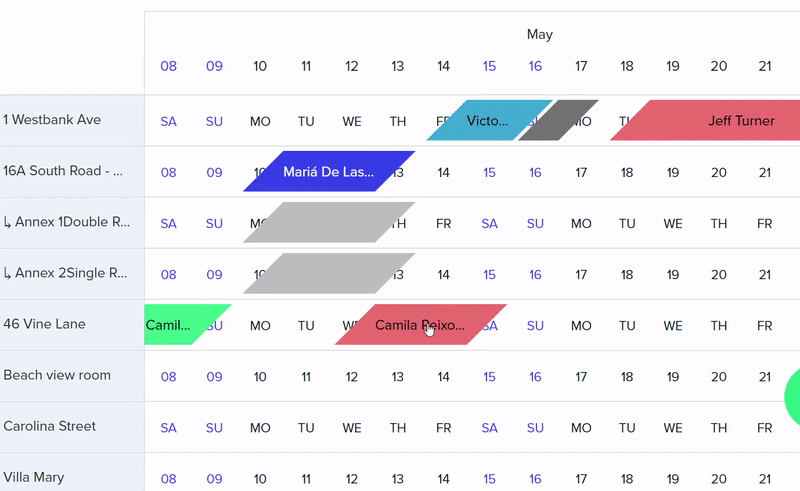Select the dark gray block on 1 Westbank Ave
This screenshot has width=800, height=491.
558,120
